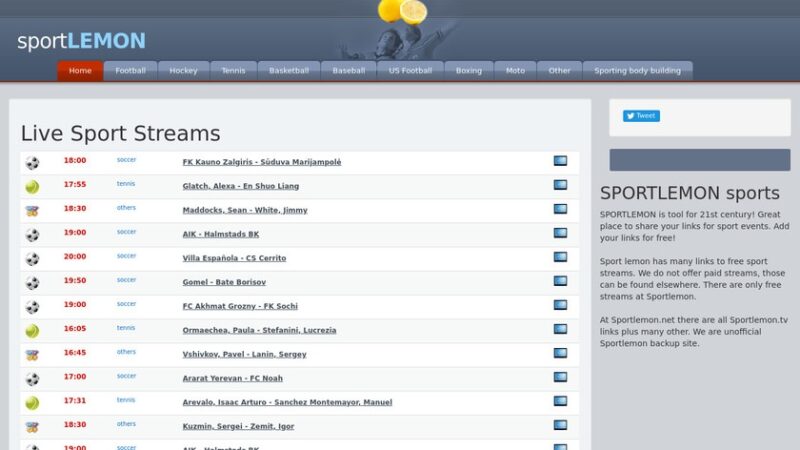Click the tennis ball icon for Ormaechea, Paula row
Image resolution: width=800 pixels, height=450 pixels.
(32, 331)
